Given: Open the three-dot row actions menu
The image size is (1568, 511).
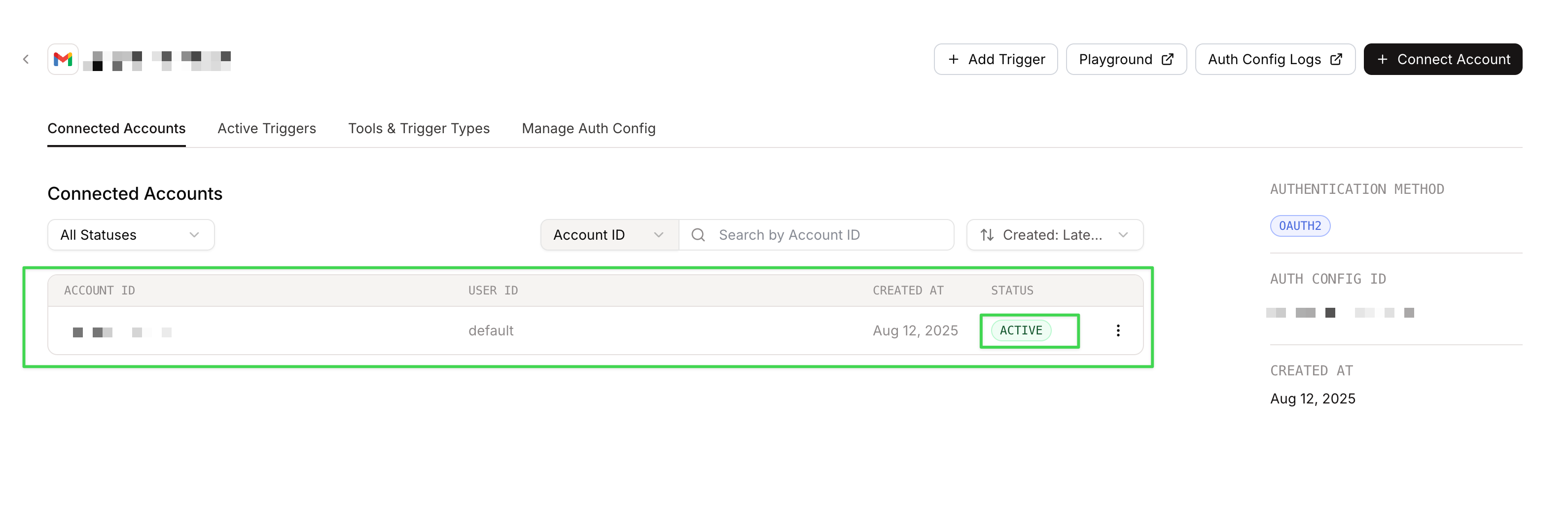Looking at the screenshot, I should pyautogui.click(x=1117, y=330).
